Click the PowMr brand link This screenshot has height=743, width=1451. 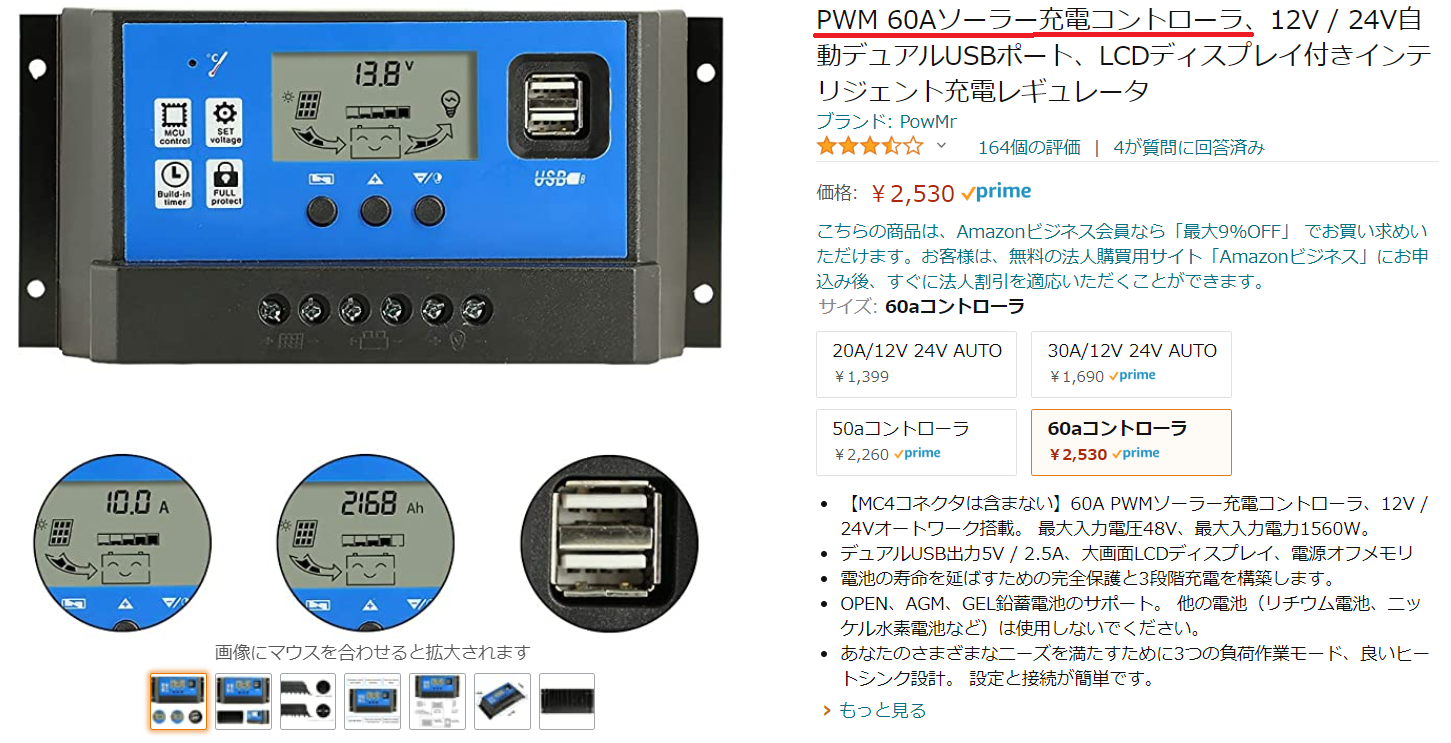(x=926, y=122)
